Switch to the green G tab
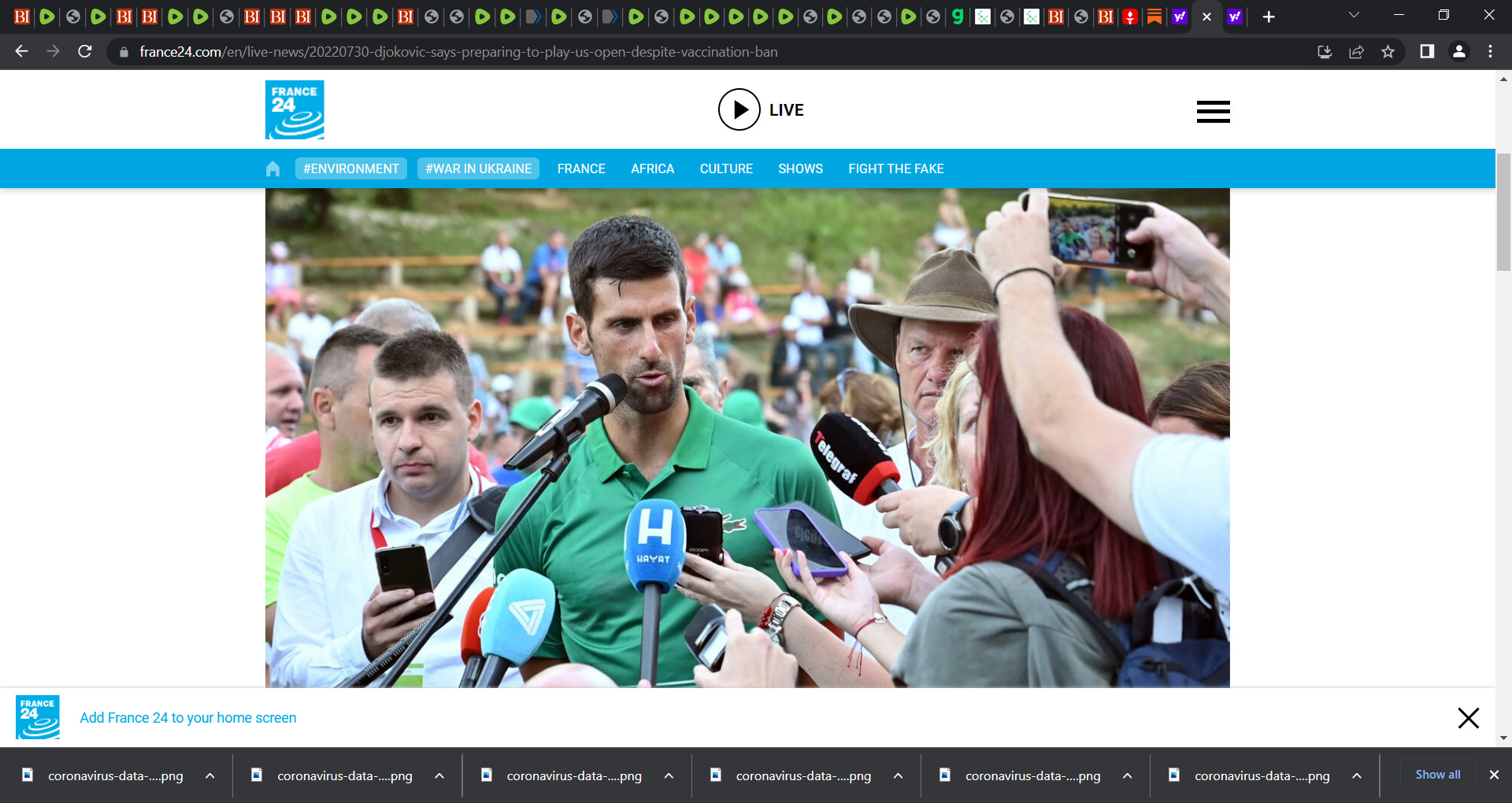Screen dimensions: 1512x803 coord(958,17)
